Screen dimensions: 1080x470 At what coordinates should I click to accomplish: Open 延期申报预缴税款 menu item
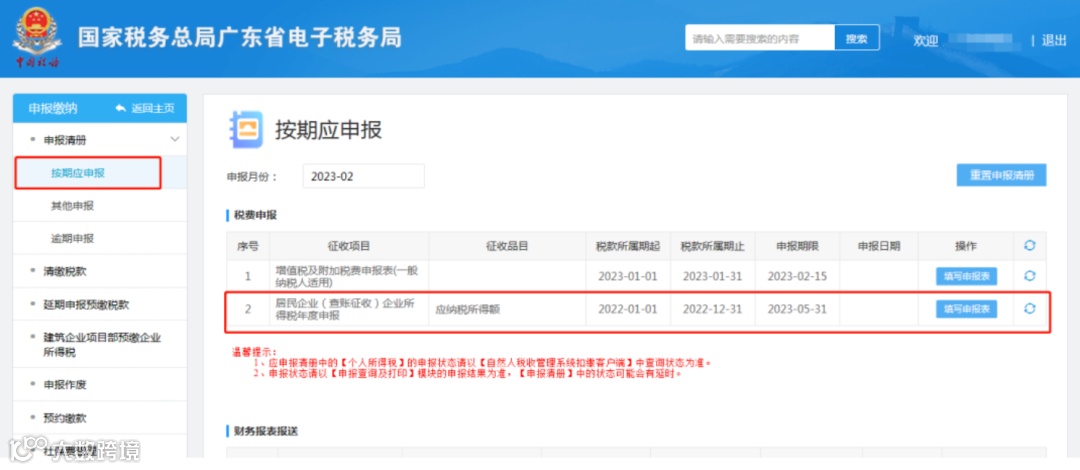[86, 304]
